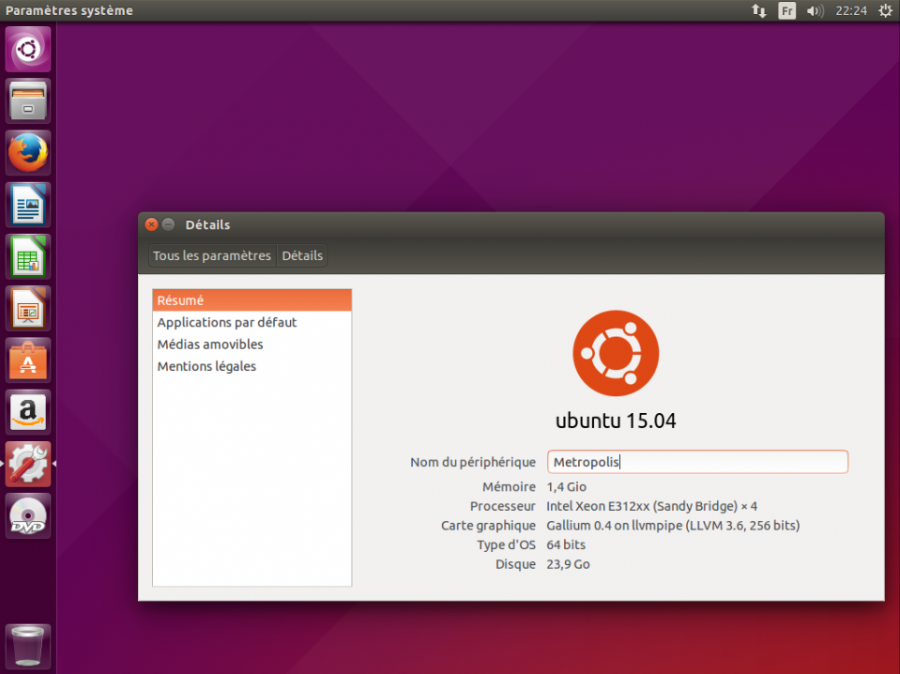Open the Files manager from launcher
The image size is (900, 674).
tap(28, 101)
